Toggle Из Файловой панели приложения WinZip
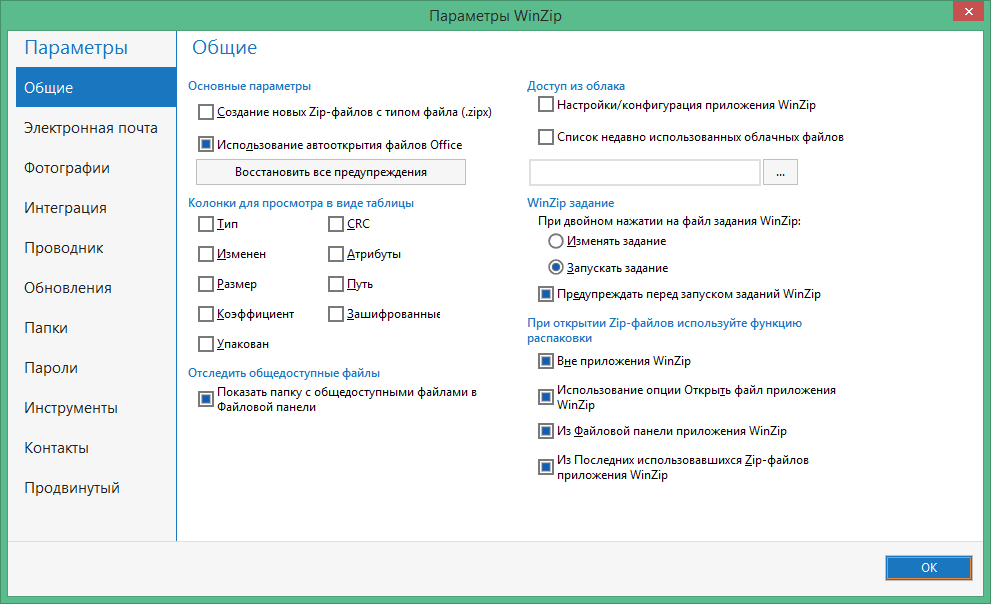 pyautogui.click(x=546, y=431)
